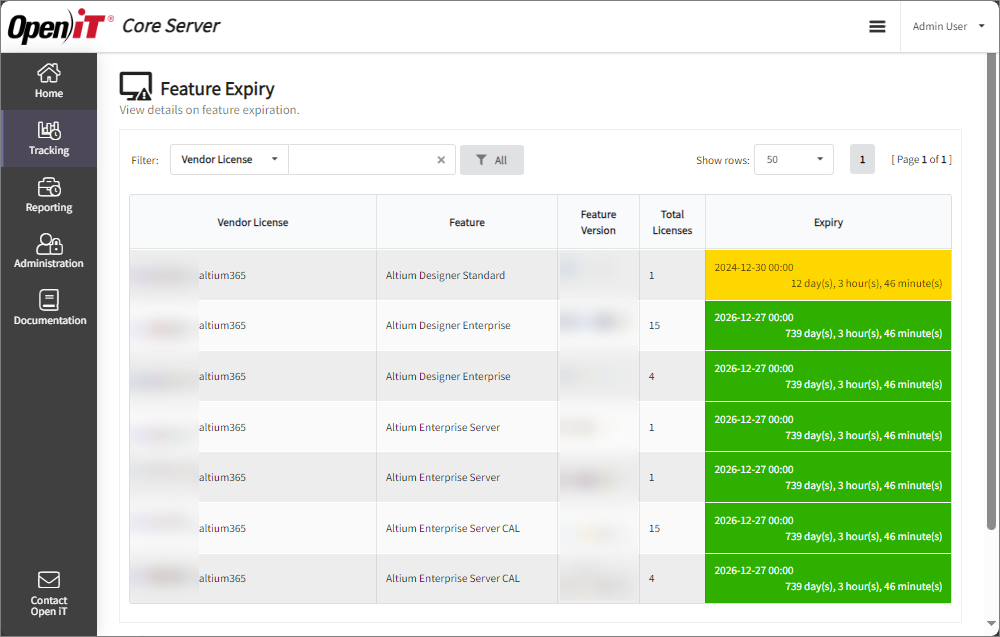Click the Open iT logo
Image resolution: width=1000 pixels, height=637 pixels.
60,27
